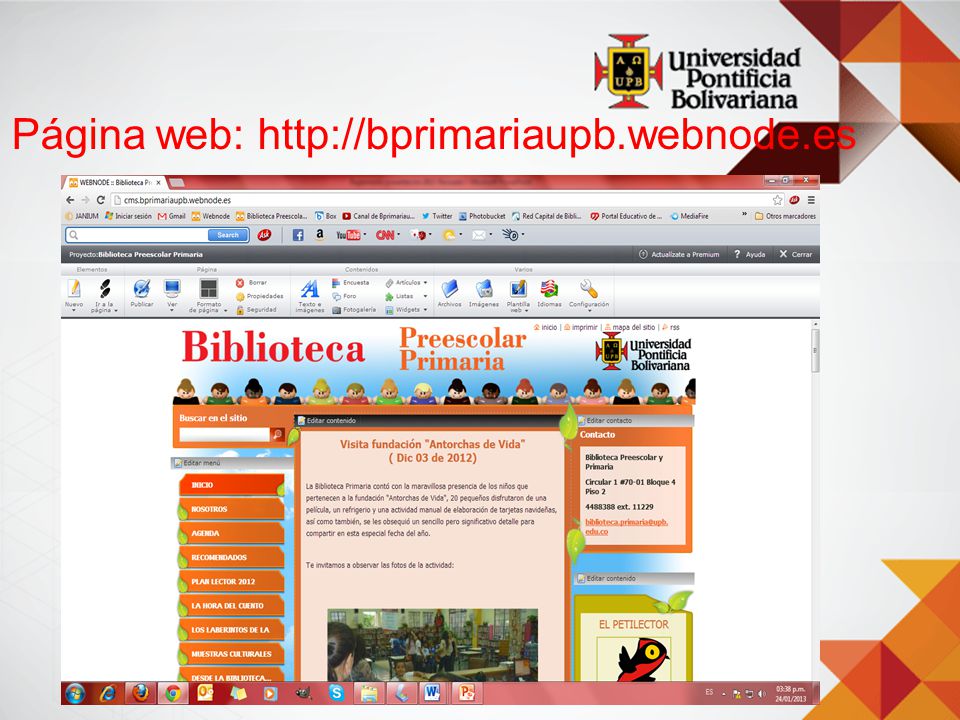Open the activity photo thumbnail

(432, 645)
